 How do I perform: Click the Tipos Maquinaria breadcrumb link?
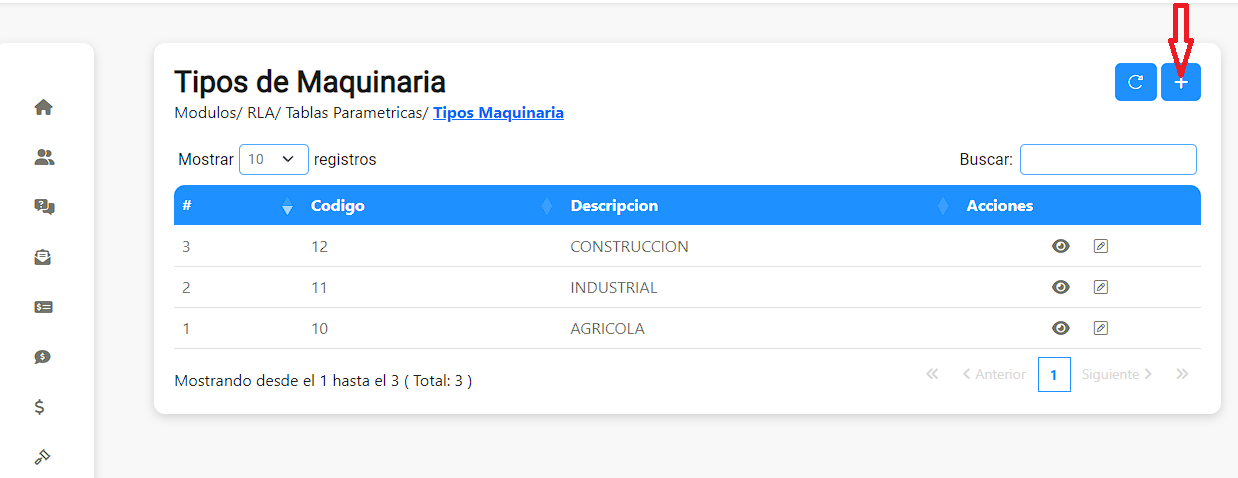pyautogui.click(x=498, y=113)
